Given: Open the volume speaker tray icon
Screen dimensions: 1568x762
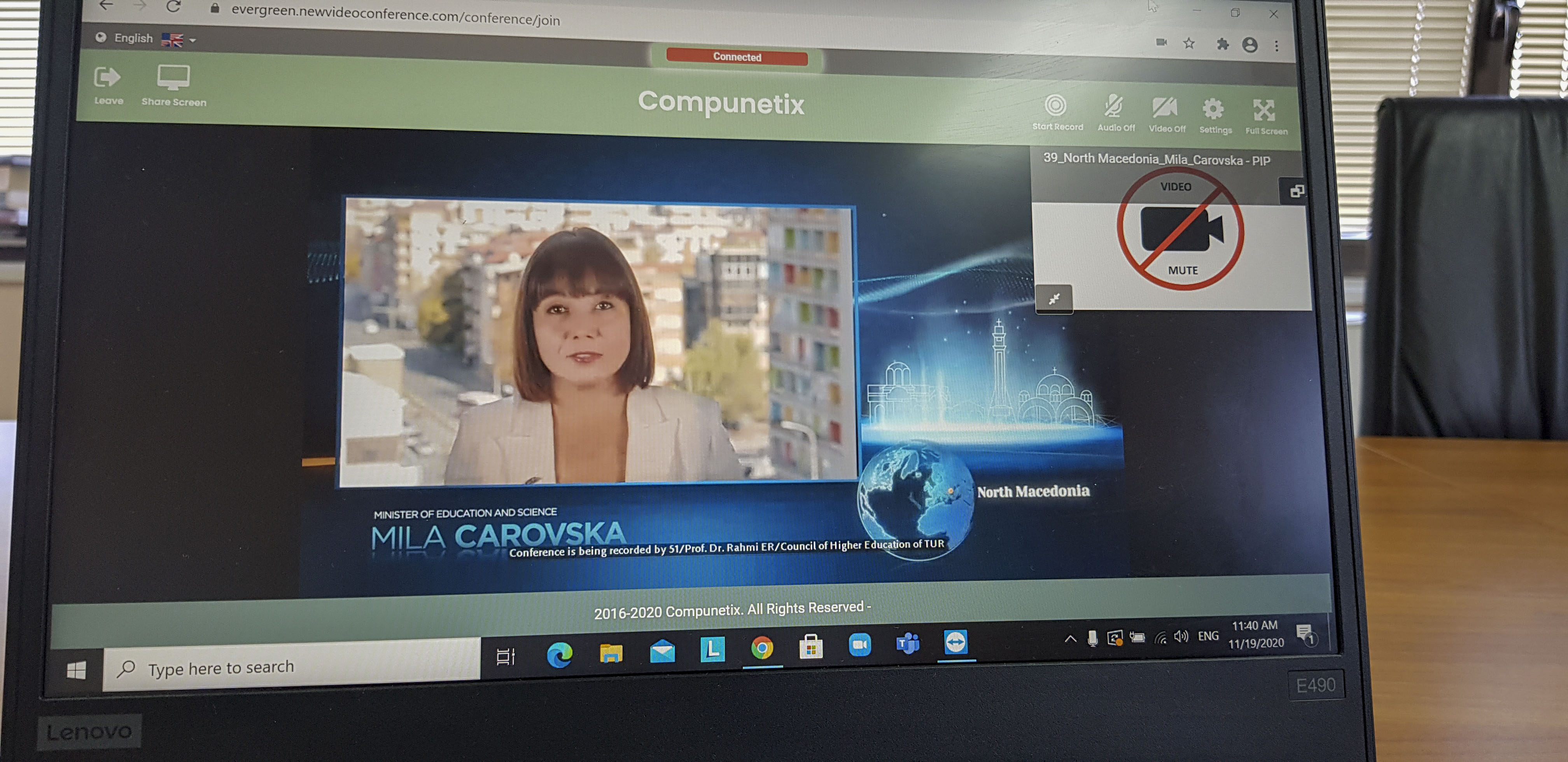Looking at the screenshot, I should [x=1181, y=637].
